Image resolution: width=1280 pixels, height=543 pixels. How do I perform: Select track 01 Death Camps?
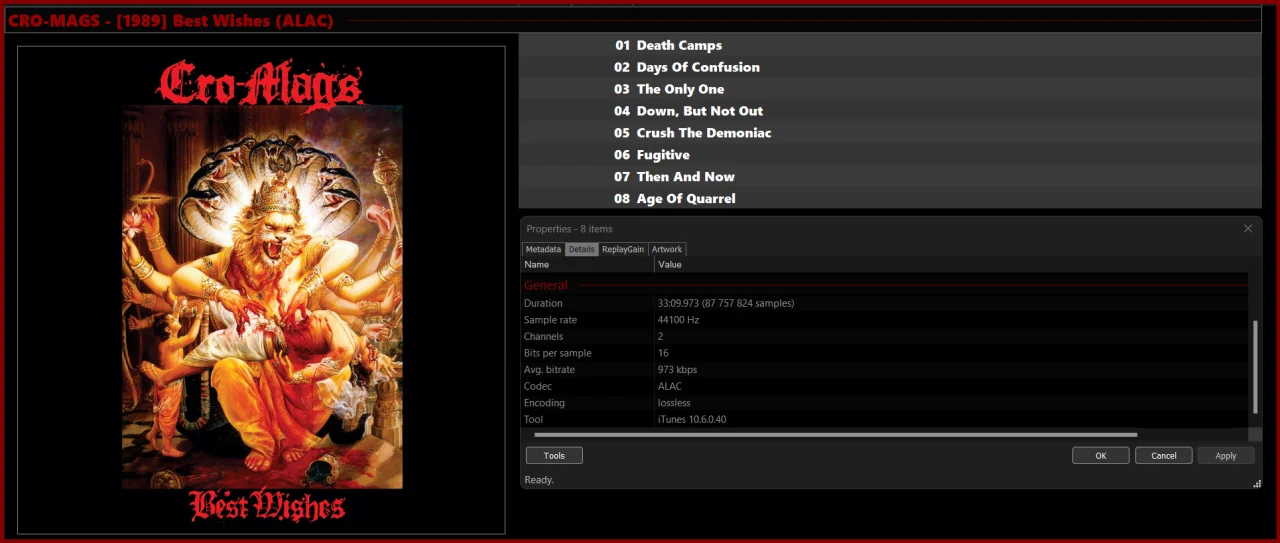click(890, 45)
